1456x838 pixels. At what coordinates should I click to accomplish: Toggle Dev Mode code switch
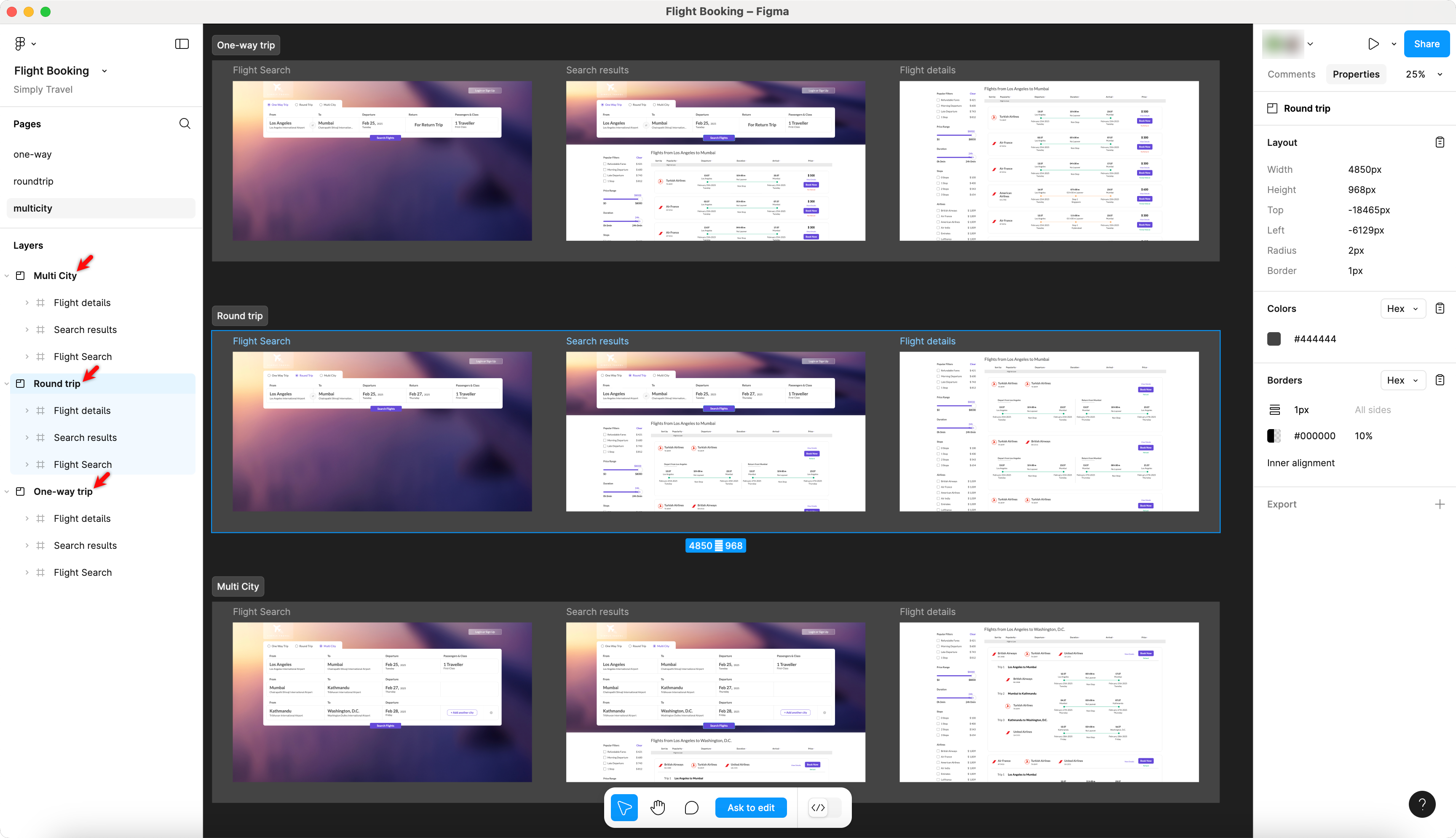tap(824, 808)
